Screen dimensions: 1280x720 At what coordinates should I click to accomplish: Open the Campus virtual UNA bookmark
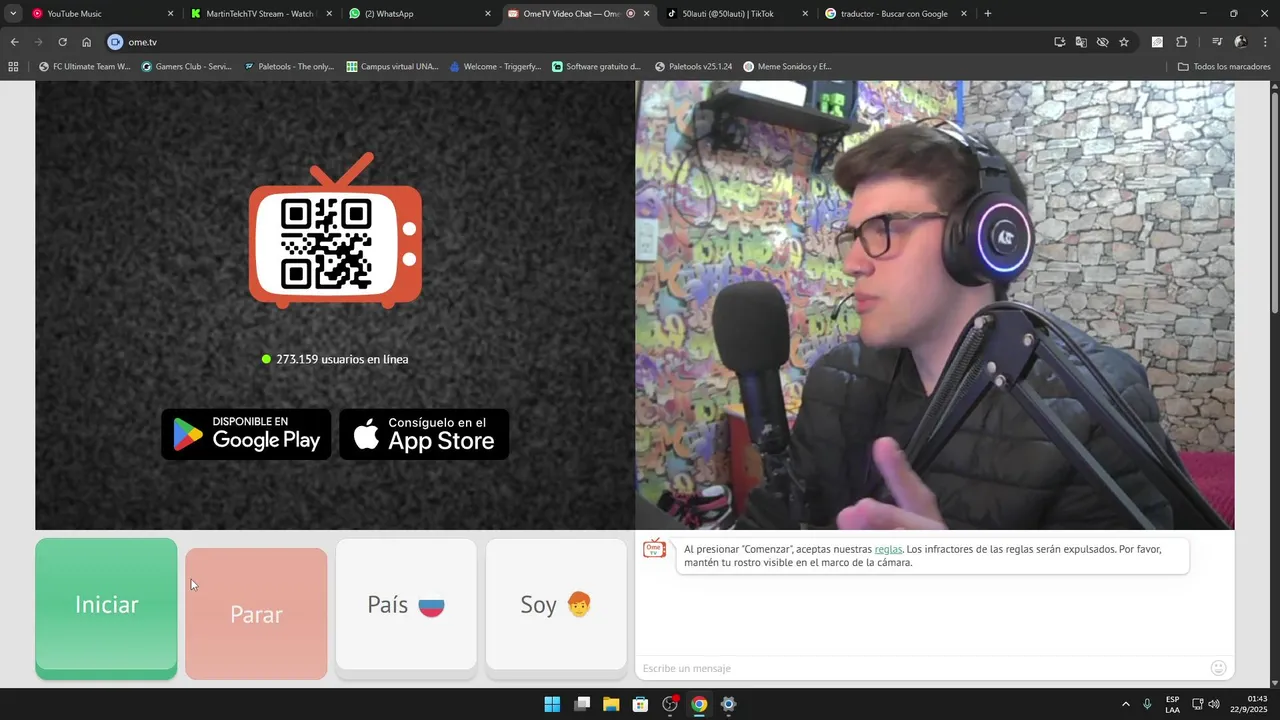(392, 67)
